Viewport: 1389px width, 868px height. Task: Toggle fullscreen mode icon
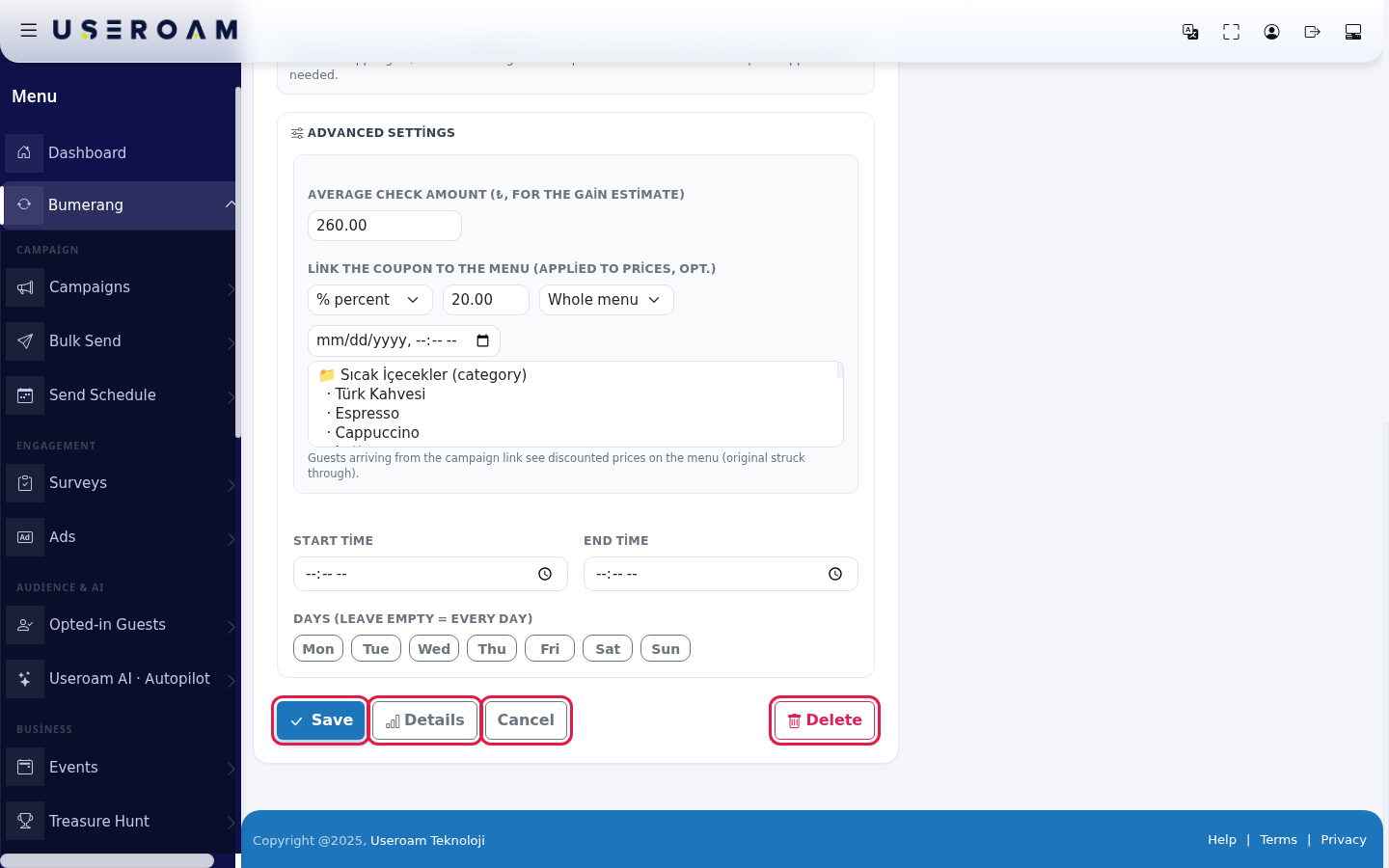pyautogui.click(x=1231, y=32)
